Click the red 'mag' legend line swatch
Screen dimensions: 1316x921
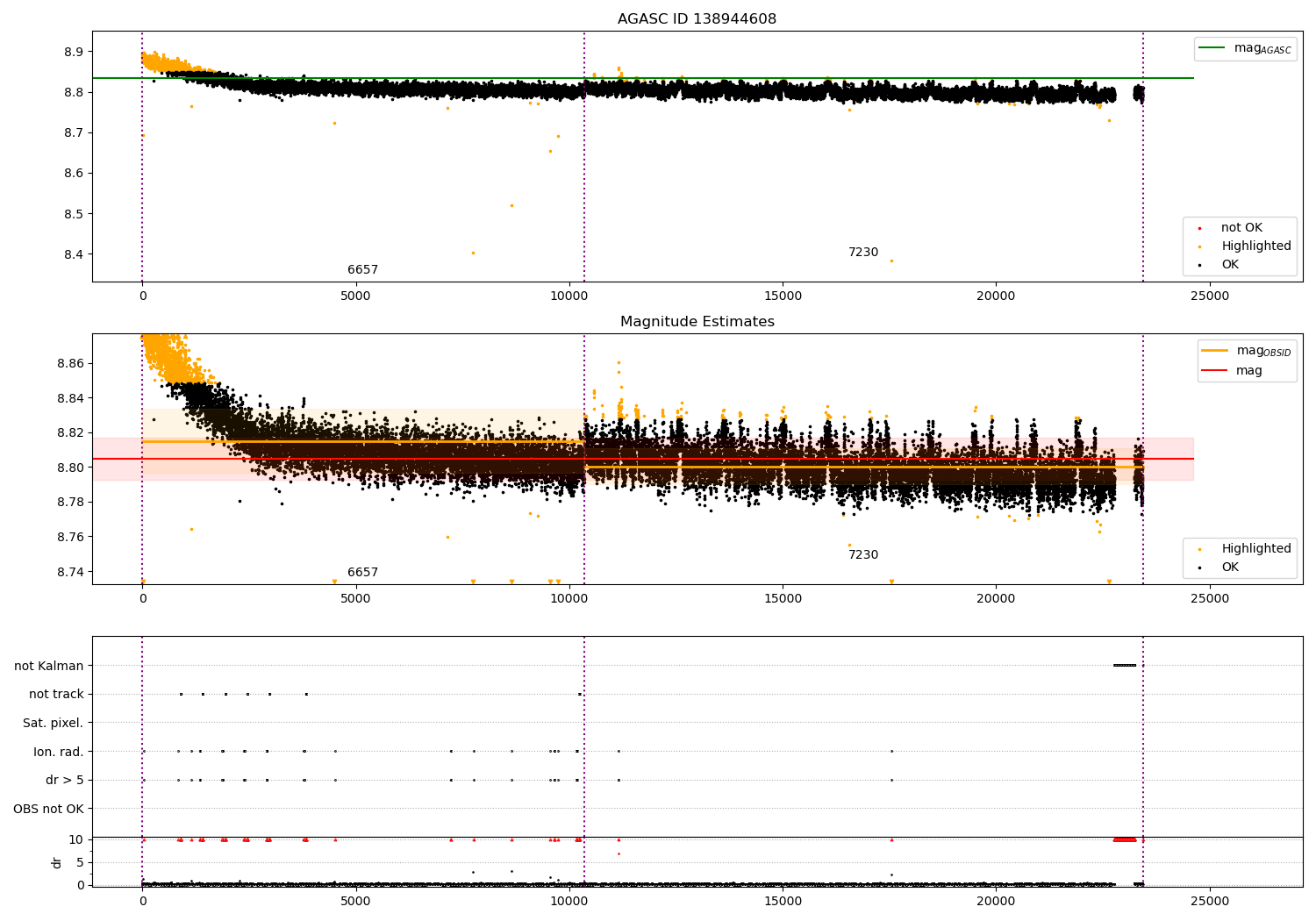[1215, 370]
